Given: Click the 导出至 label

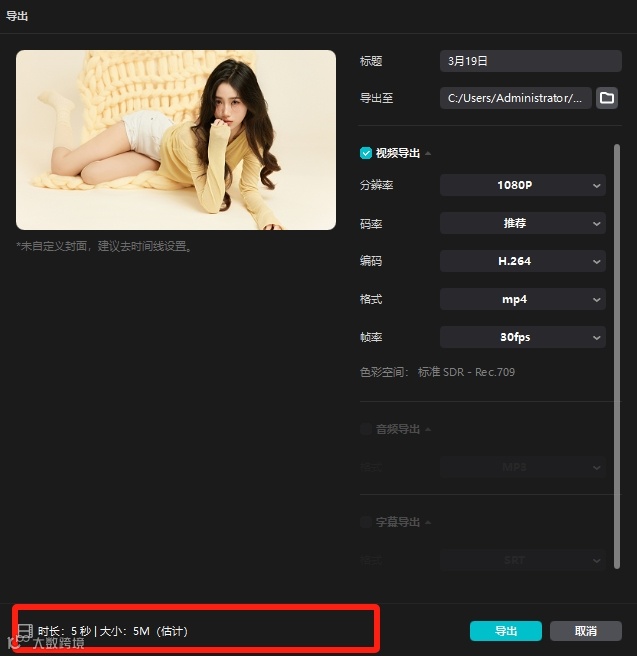Looking at the screenshot, I should pos(376,98).
